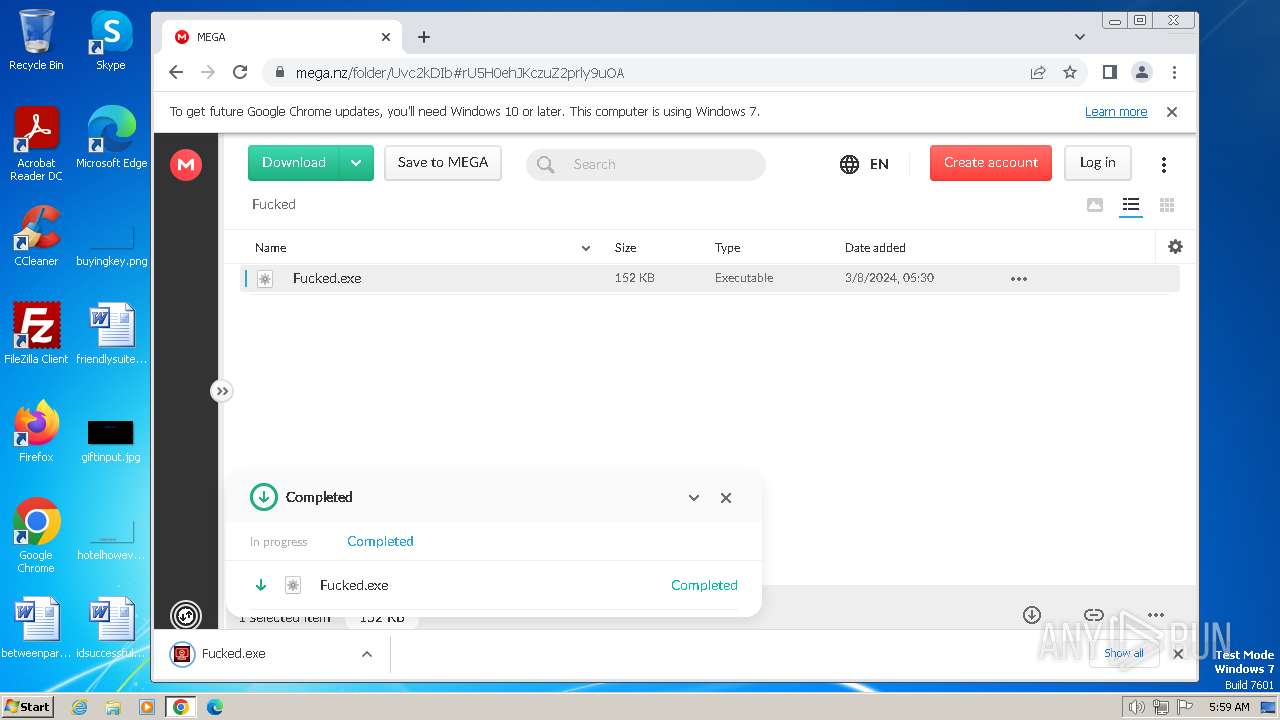Open a new Chrome tab
This screenshot has height=720, width=1280.
pos(424,37)
